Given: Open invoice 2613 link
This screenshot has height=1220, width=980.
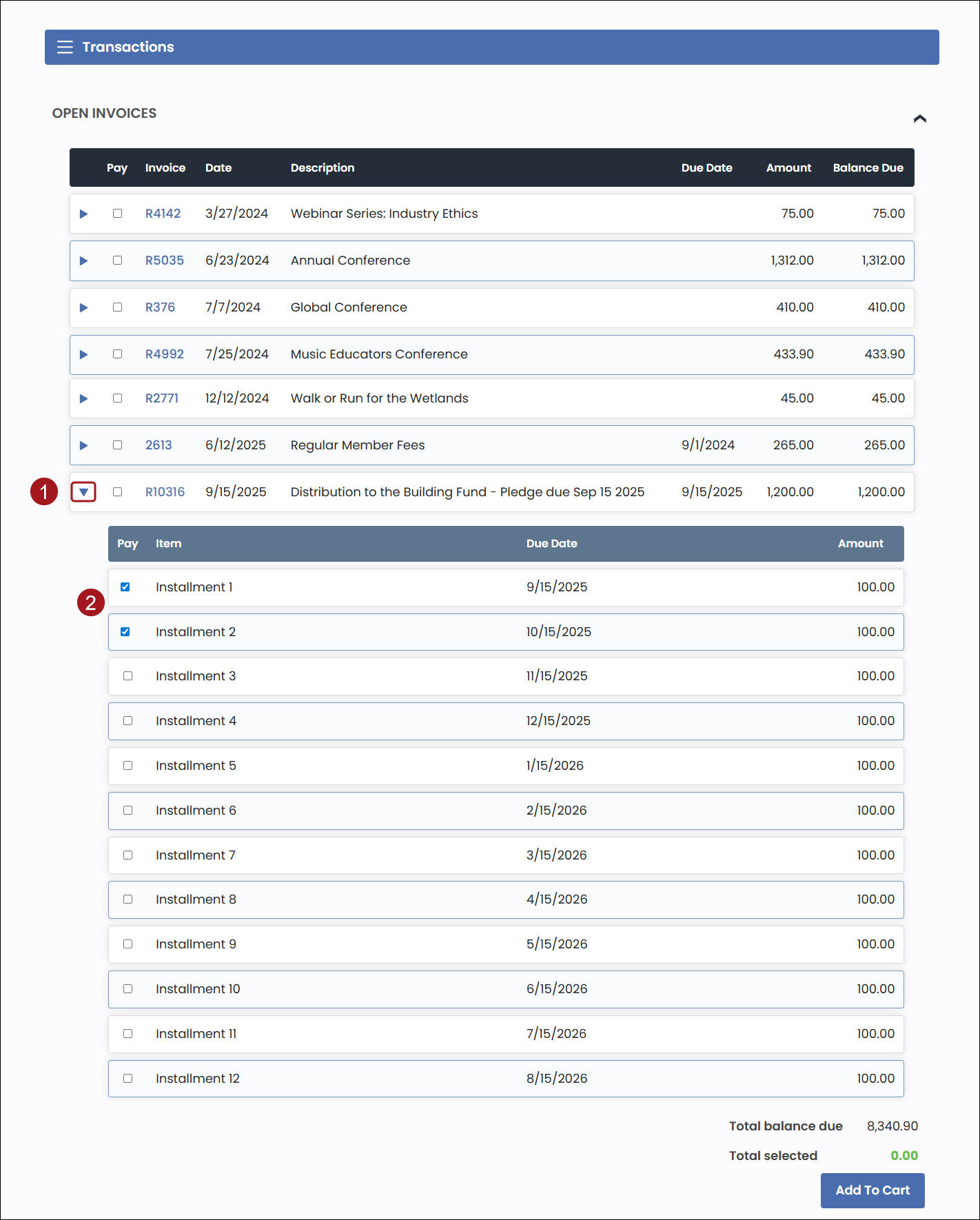Looking at the screenshot, I should (x=159, y=445).
